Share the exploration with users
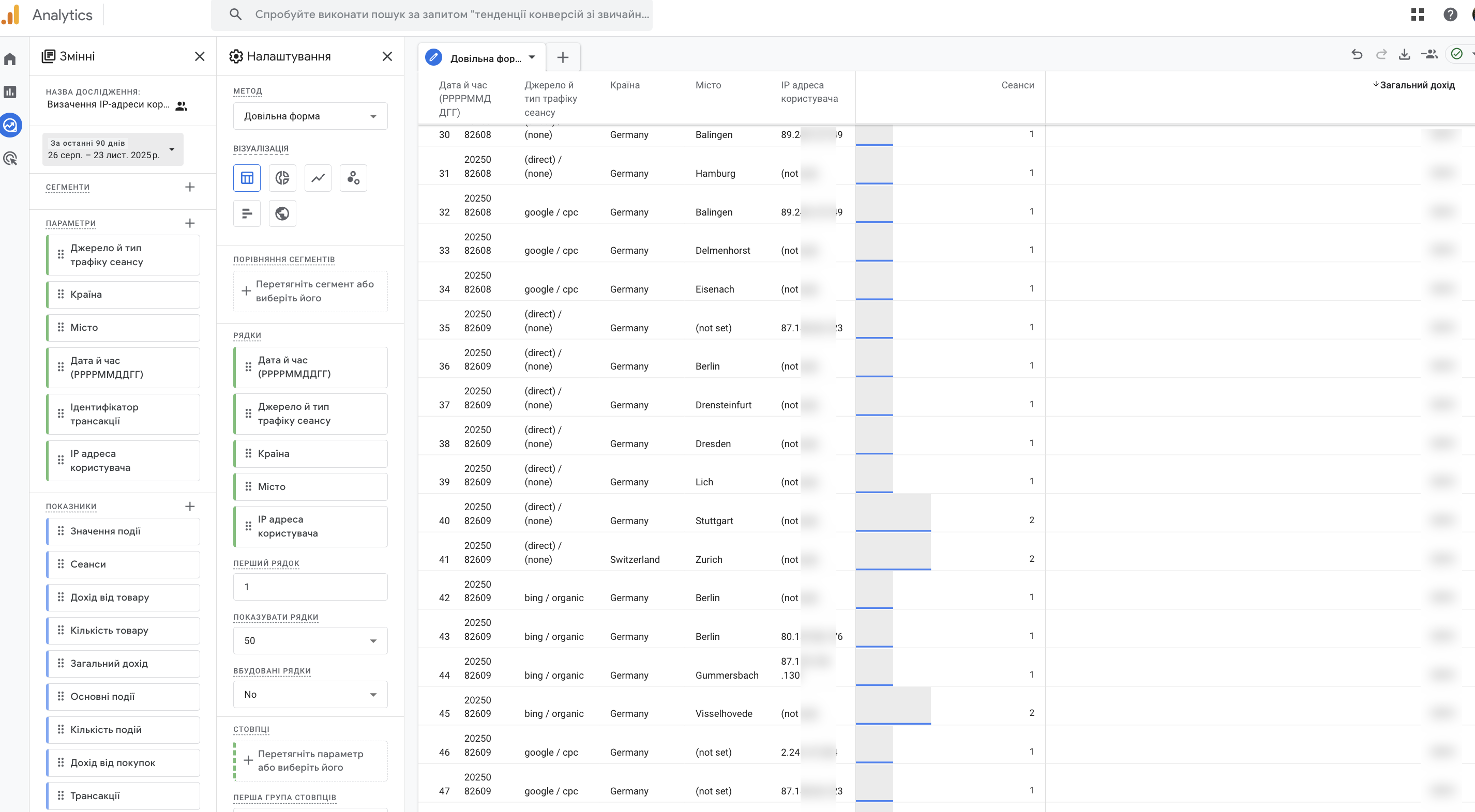 coord(1429,55)
